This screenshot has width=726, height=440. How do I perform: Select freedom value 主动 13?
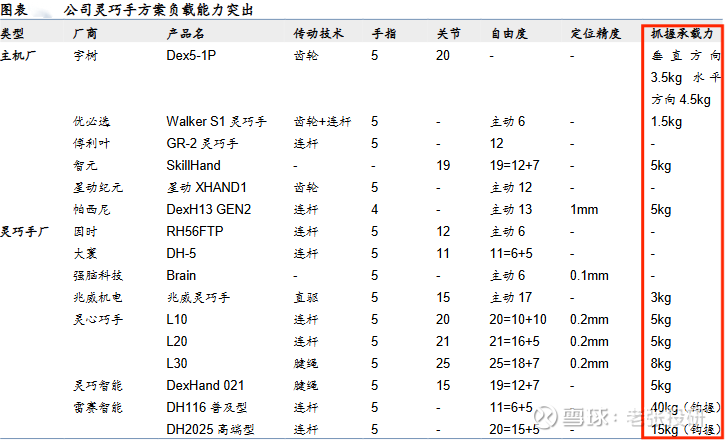click(511, 210)
